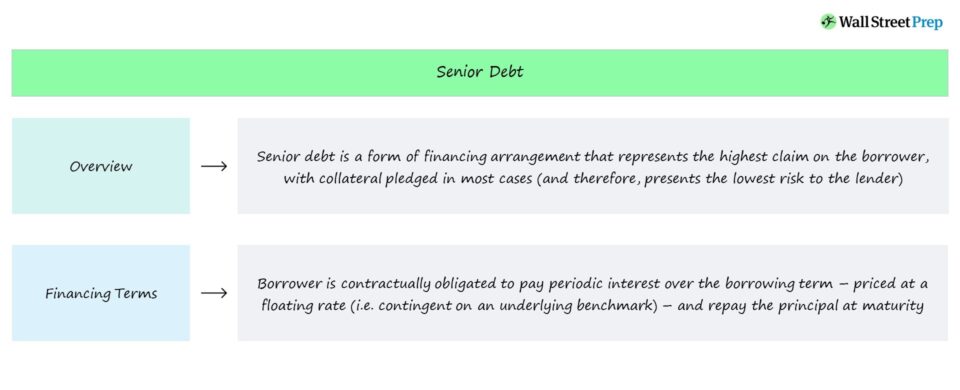This screenshot has width=960, height=390.
Task: Click the 'Senior Debt' title text
Action: [480, 72]
